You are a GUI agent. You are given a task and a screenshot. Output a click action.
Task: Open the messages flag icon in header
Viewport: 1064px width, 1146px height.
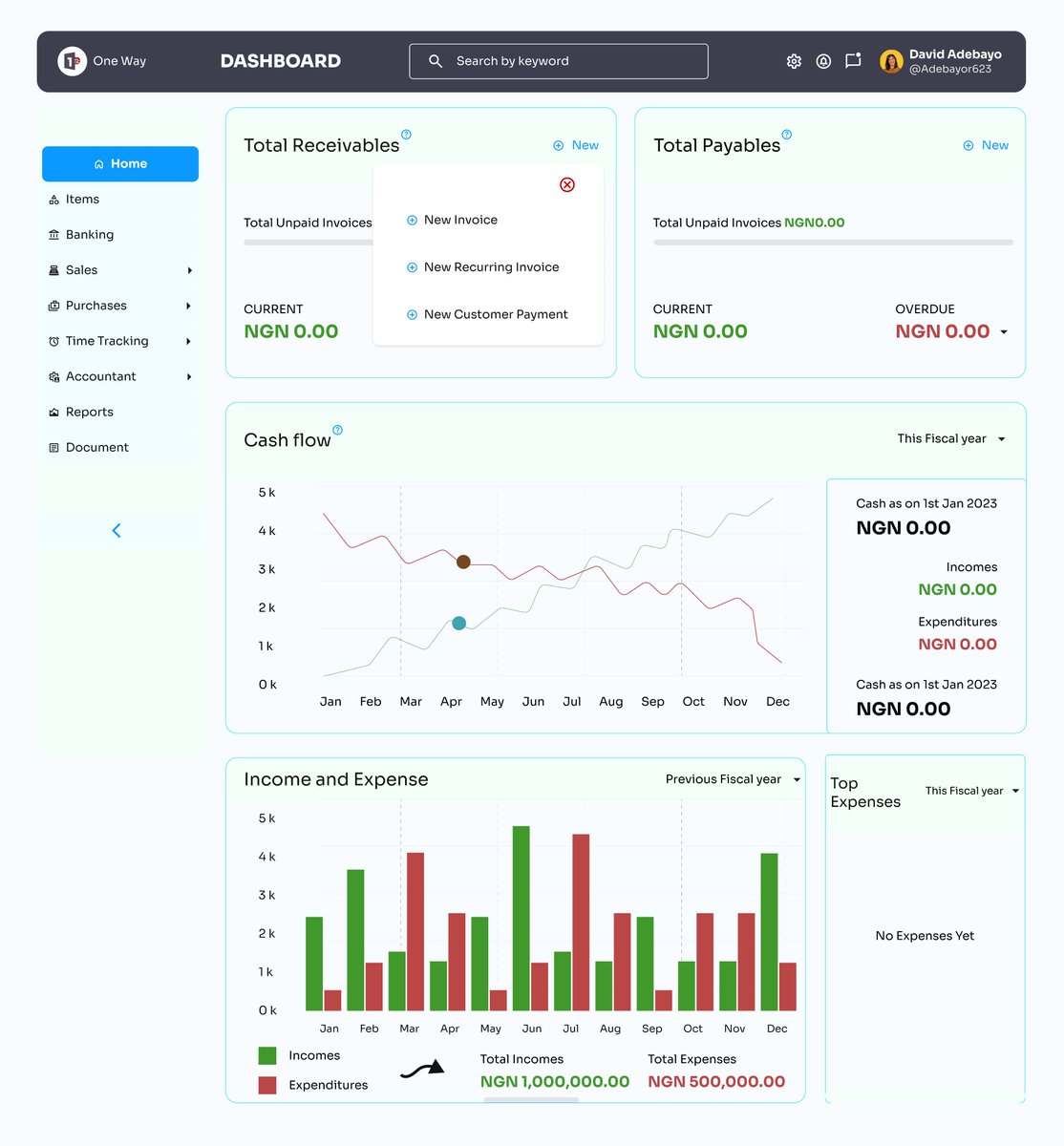(x=853, y=60)
